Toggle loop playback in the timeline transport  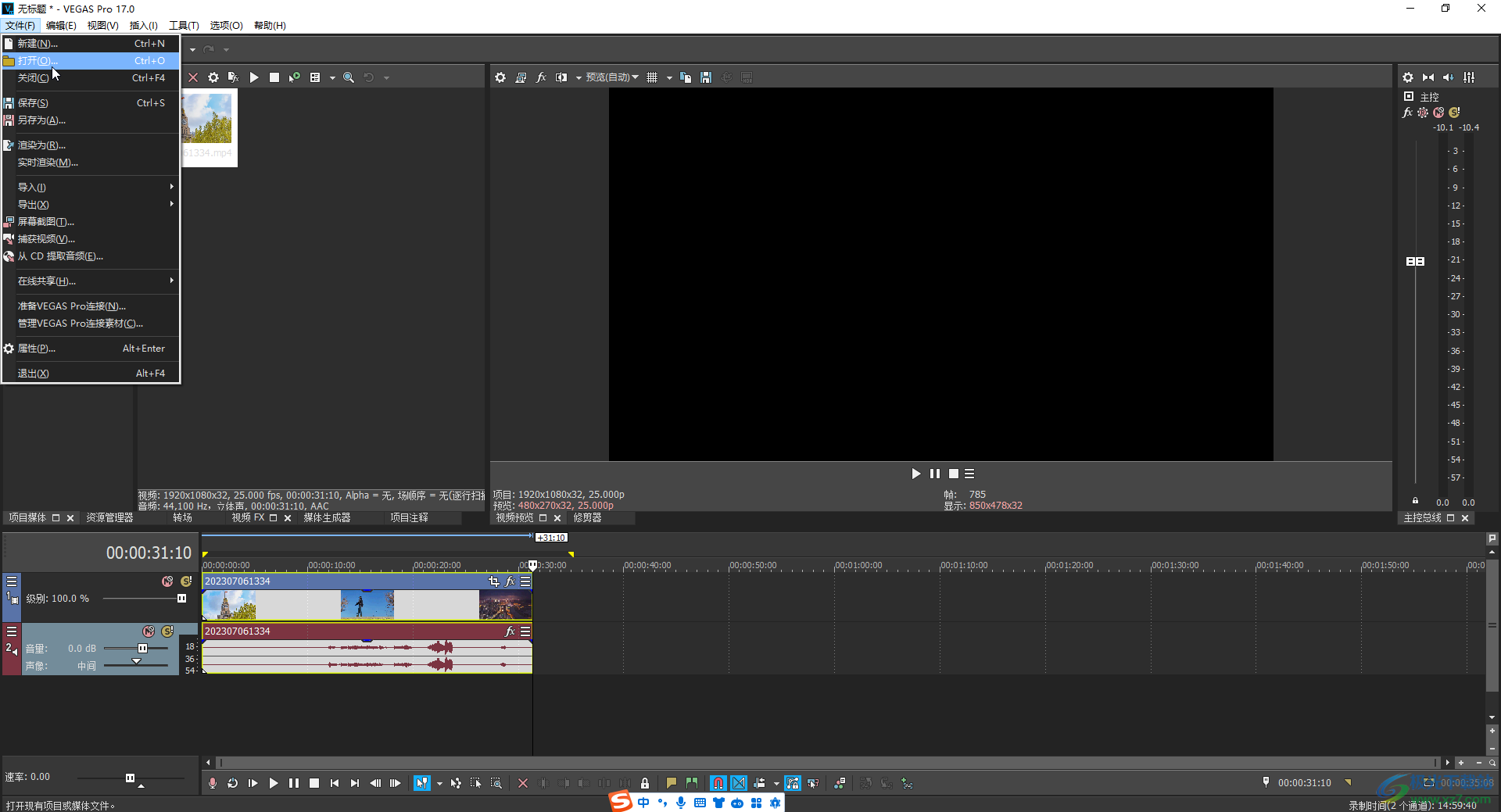click(233, 783)
